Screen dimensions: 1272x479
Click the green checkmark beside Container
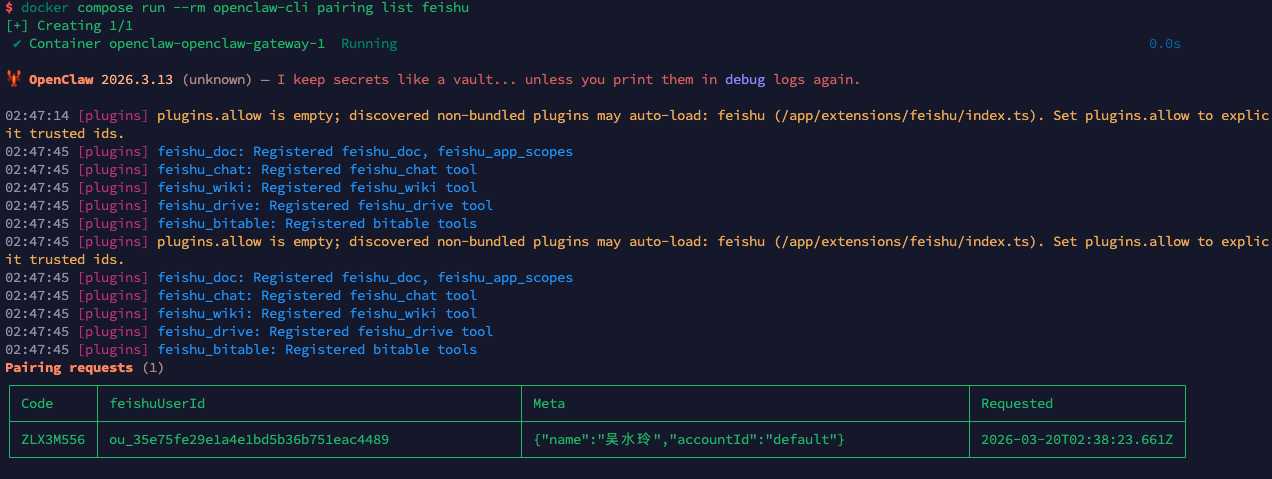(18, 44)
